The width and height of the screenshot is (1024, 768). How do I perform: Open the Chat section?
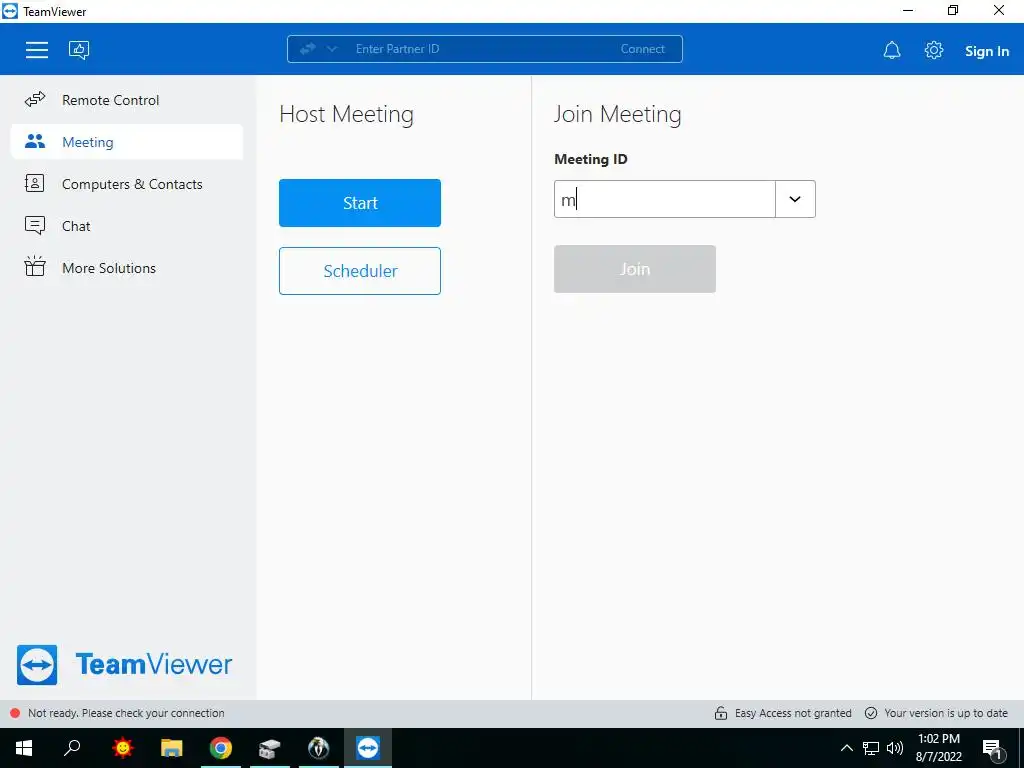click(127, 226)
